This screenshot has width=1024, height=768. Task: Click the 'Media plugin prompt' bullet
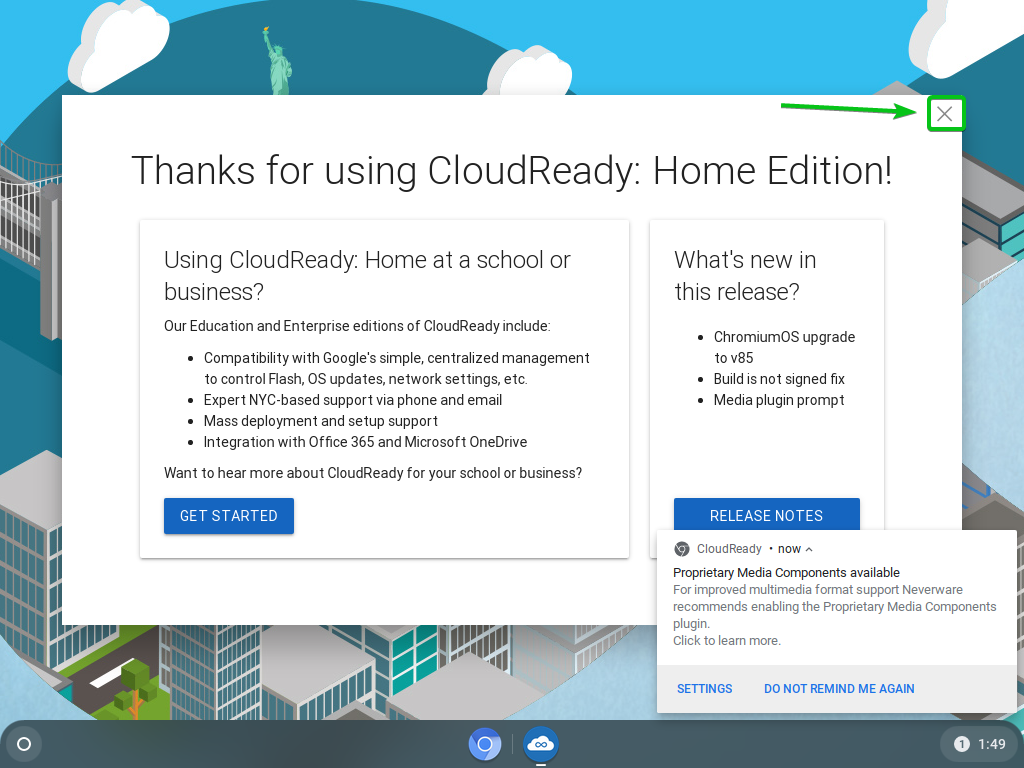click(778, 400)
